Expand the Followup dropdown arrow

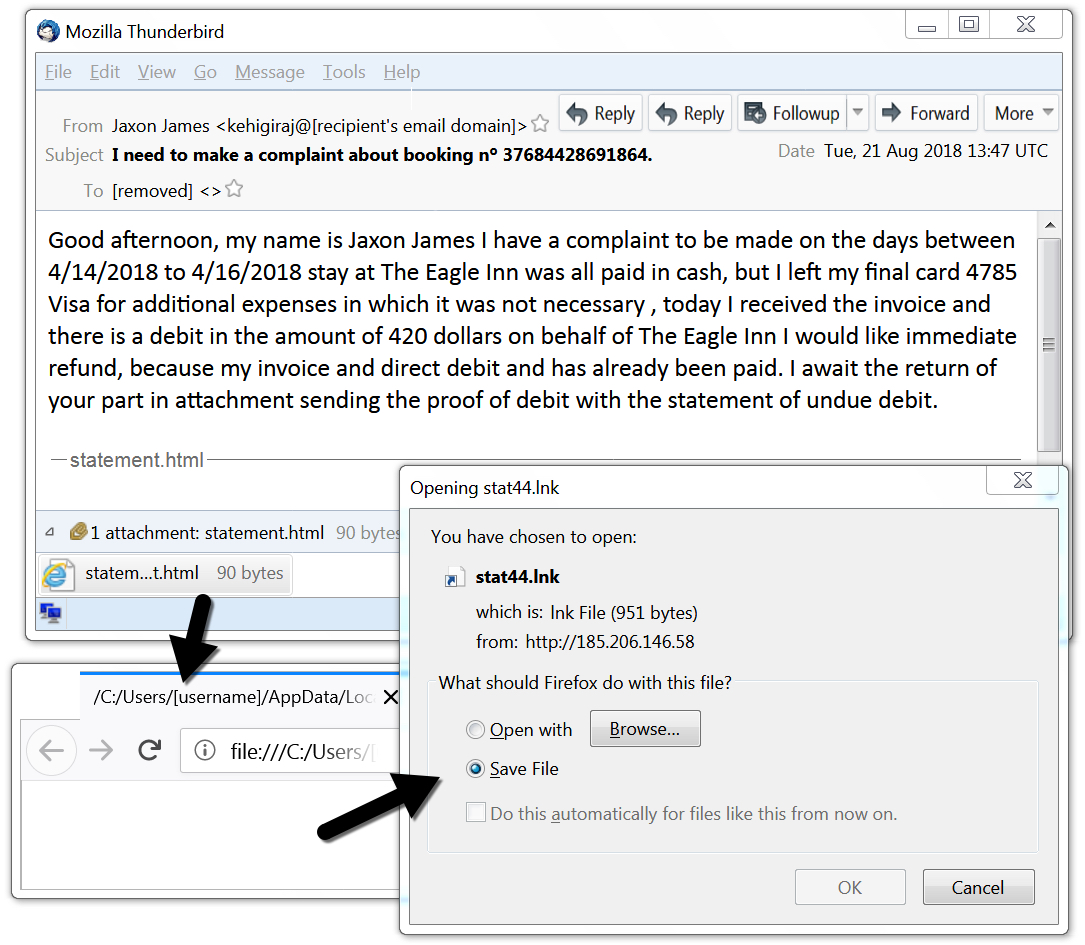pos(858,113)
